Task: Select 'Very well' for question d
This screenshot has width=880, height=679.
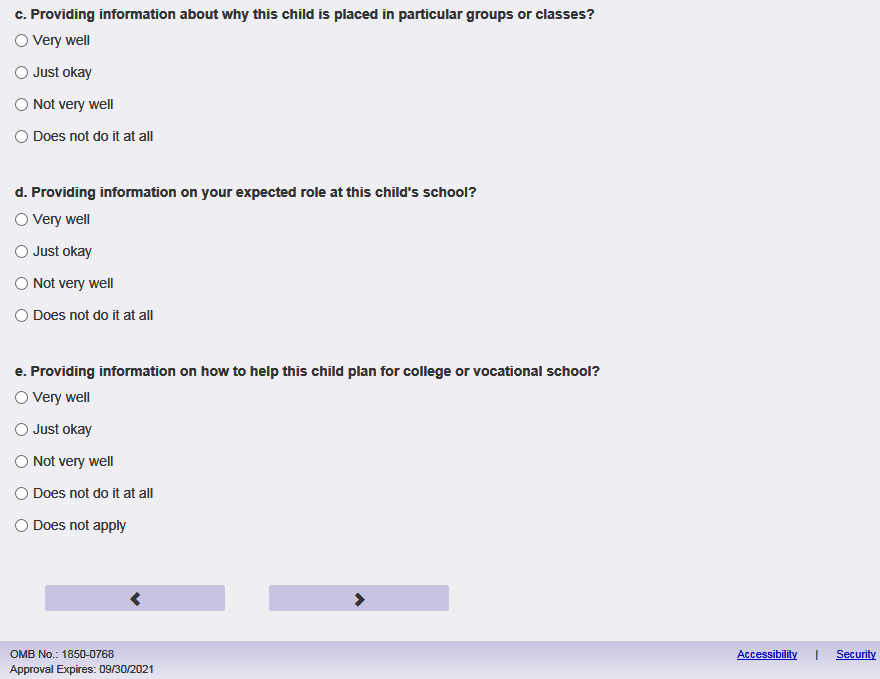Action: (22, 220)
